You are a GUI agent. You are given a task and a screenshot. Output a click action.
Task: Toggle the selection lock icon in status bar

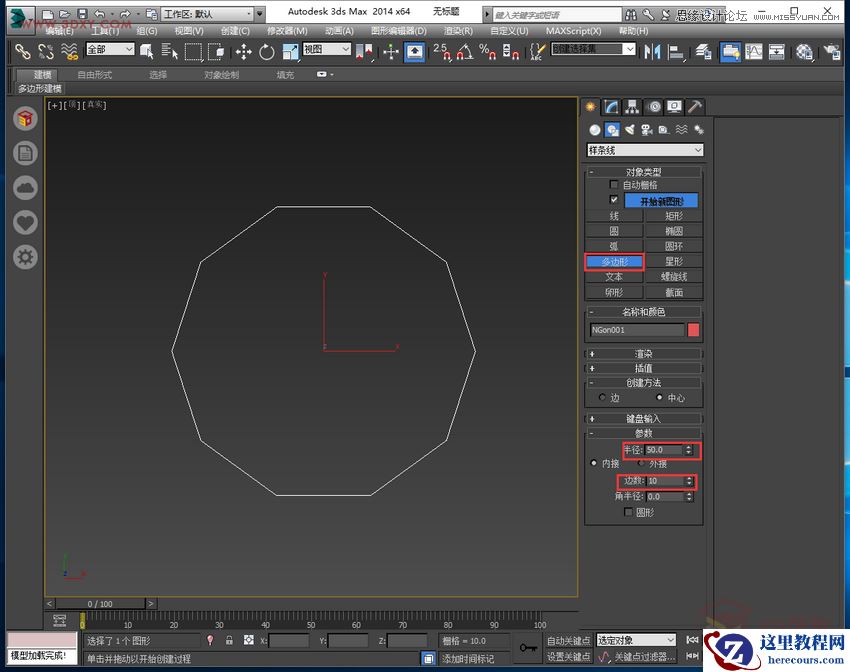229,640
